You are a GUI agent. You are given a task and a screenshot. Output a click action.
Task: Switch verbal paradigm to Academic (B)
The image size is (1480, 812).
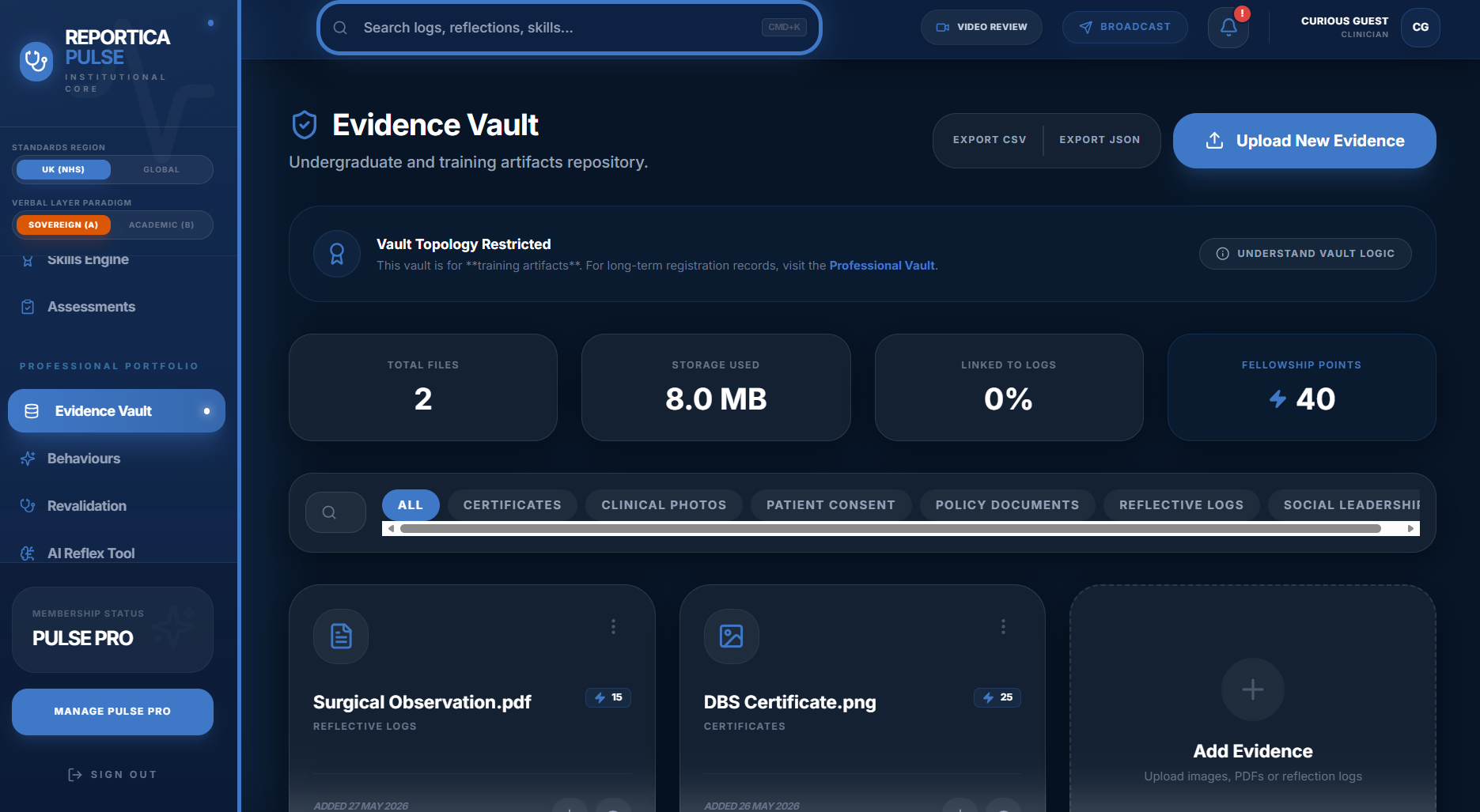click(161, 225)
